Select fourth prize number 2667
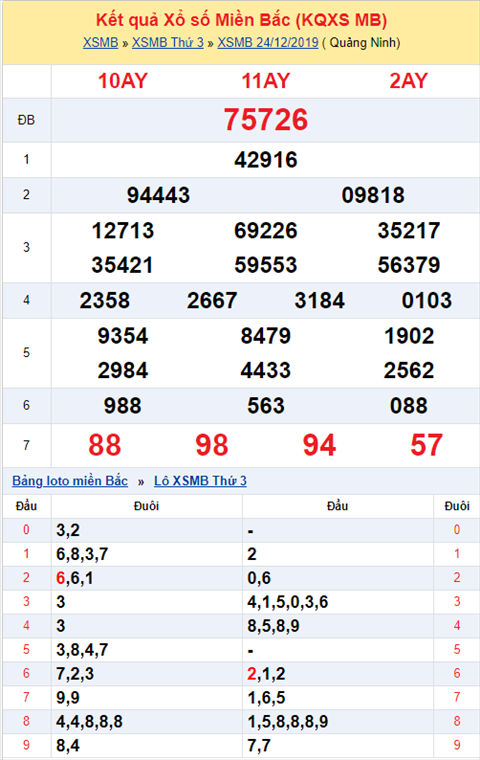 click(212, 301)
